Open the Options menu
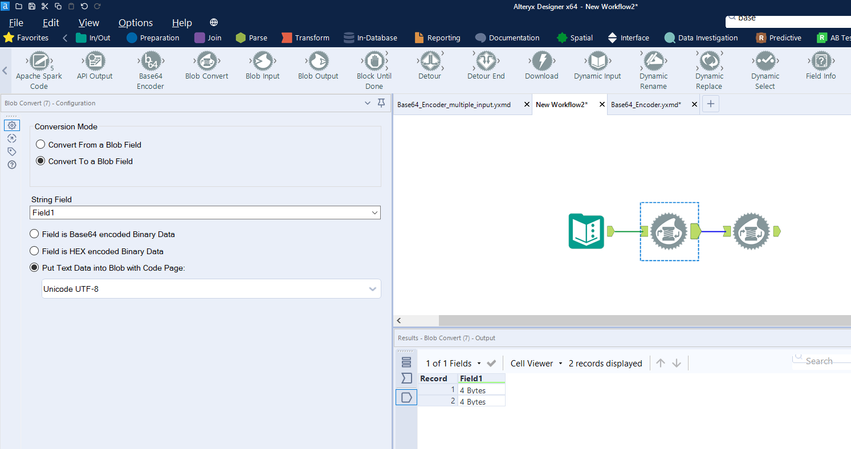The height and width of the screenshot is (449, 851). (x=136, y=23)
